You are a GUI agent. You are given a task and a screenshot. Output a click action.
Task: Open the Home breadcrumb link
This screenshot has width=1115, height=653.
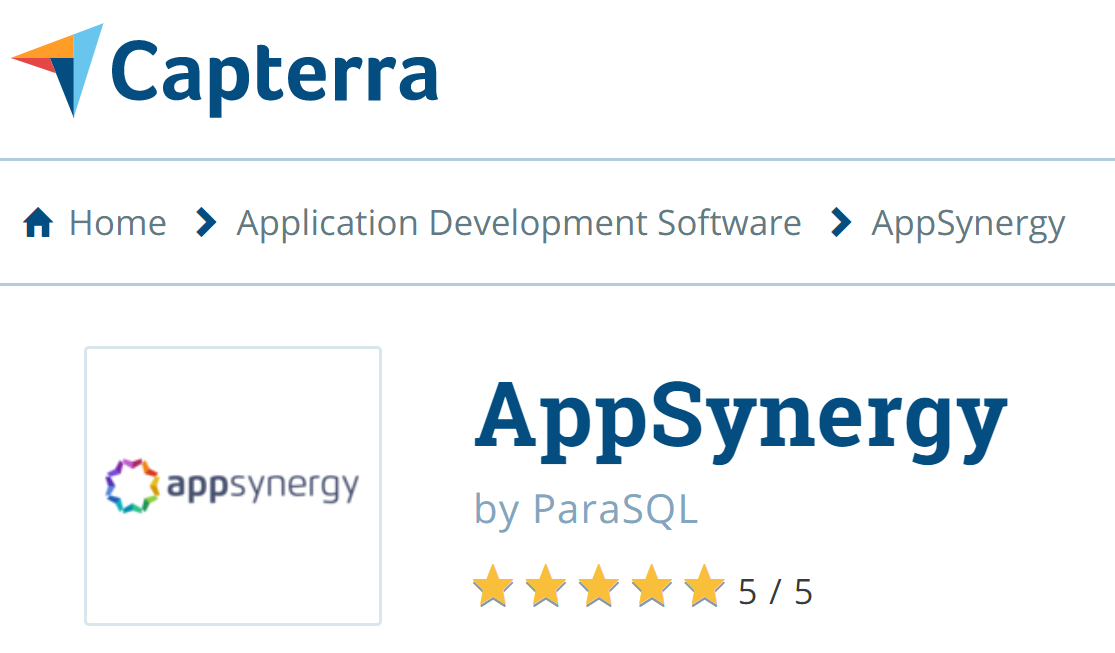pyautogui.click(x=117, y=223)
